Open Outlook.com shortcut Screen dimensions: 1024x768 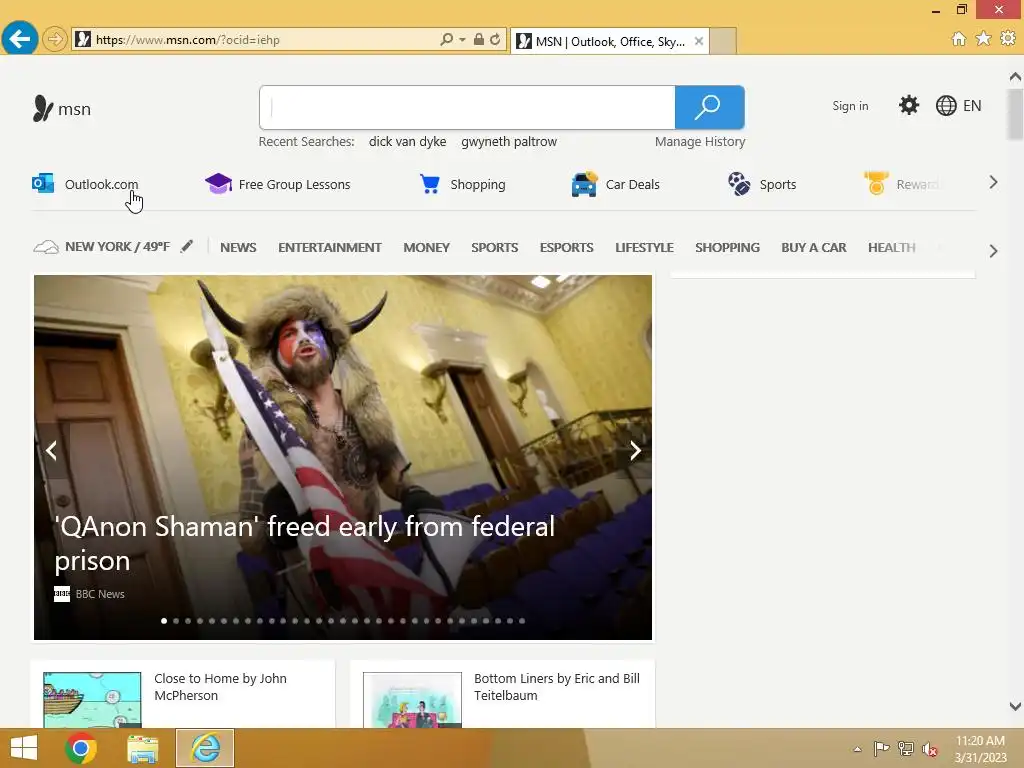pyautogui.click(x=85, y=184)
